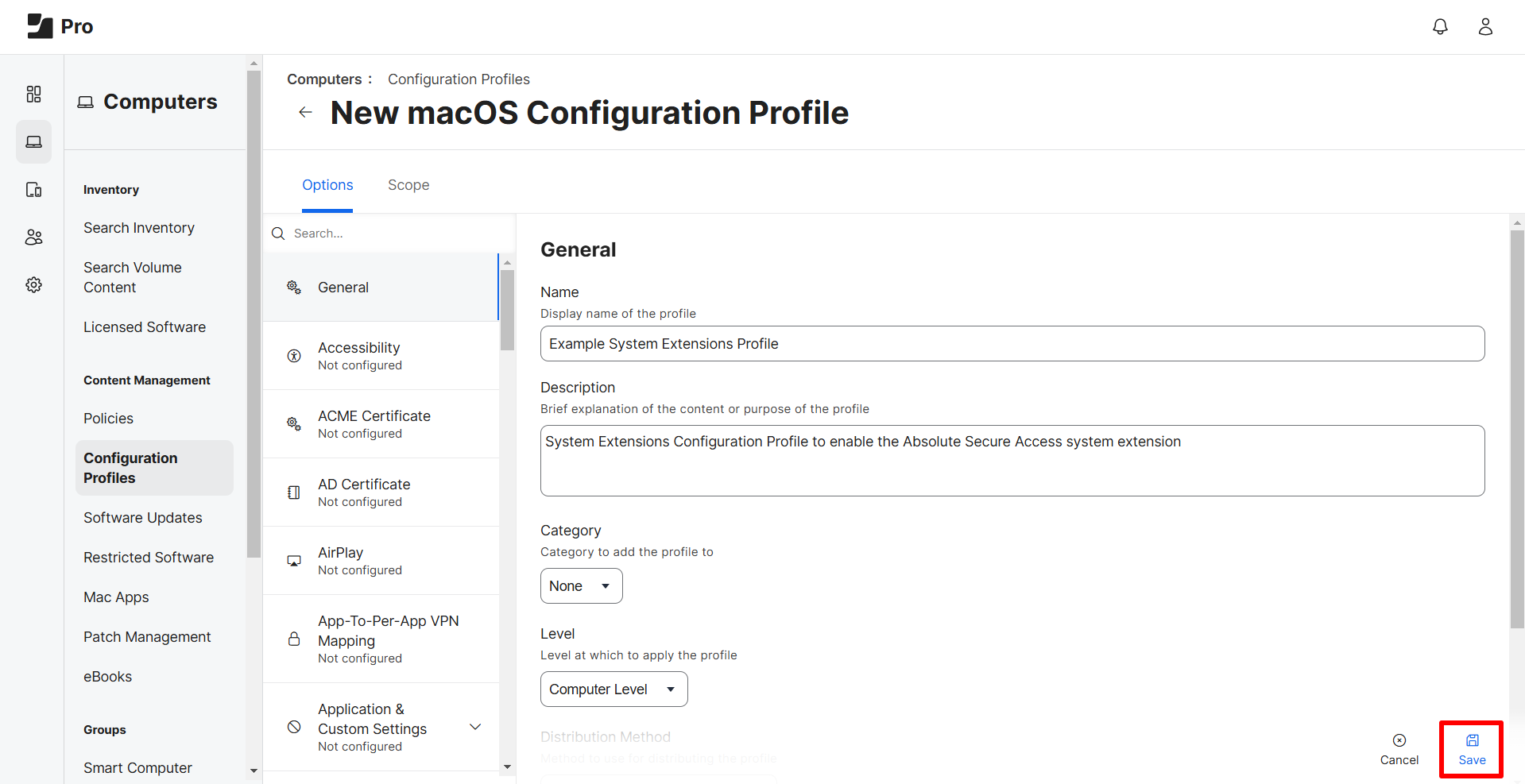Open the Level dropdown showing Computer Level
1525x784 pixels.
[613, 689]
